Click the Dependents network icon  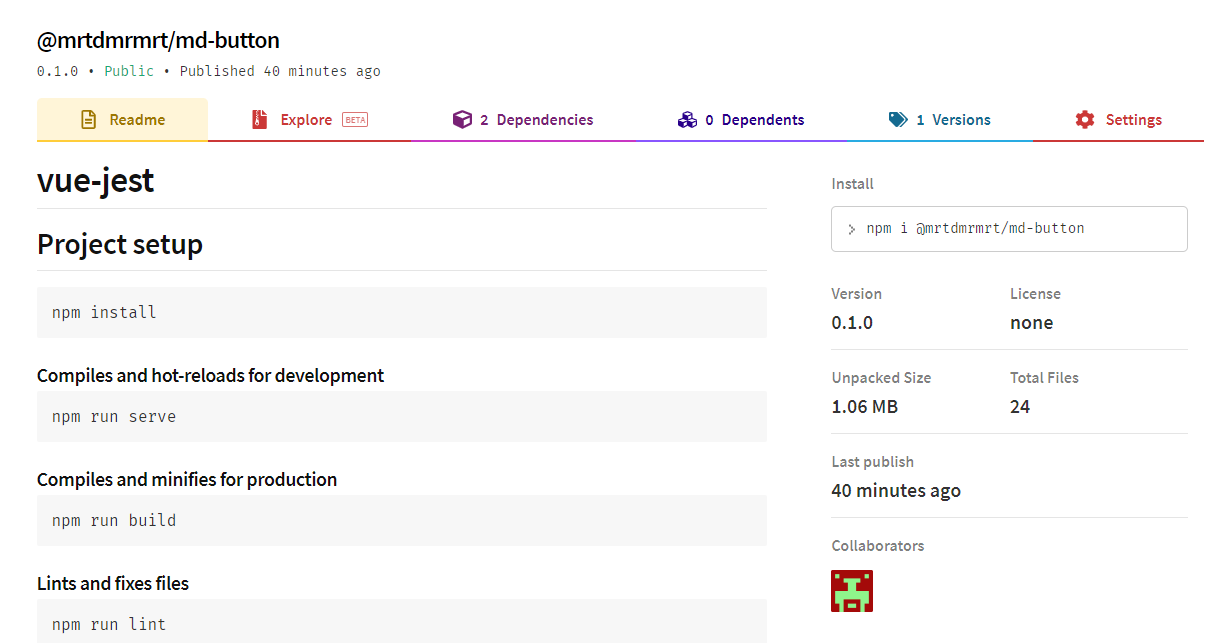click(687, 119)
